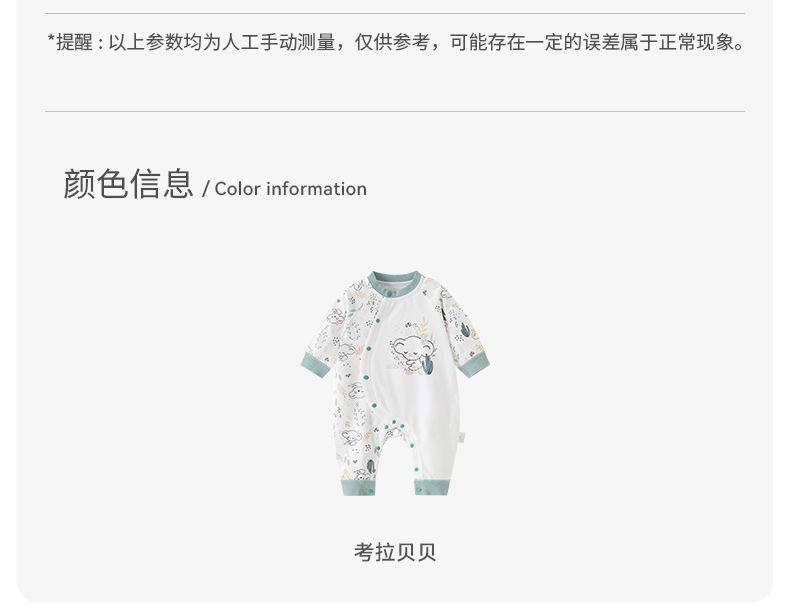The height and width of the screenshot is (612, 790).
Task: Click the words 仅供参考 in the notice
Action: (392, 42)
